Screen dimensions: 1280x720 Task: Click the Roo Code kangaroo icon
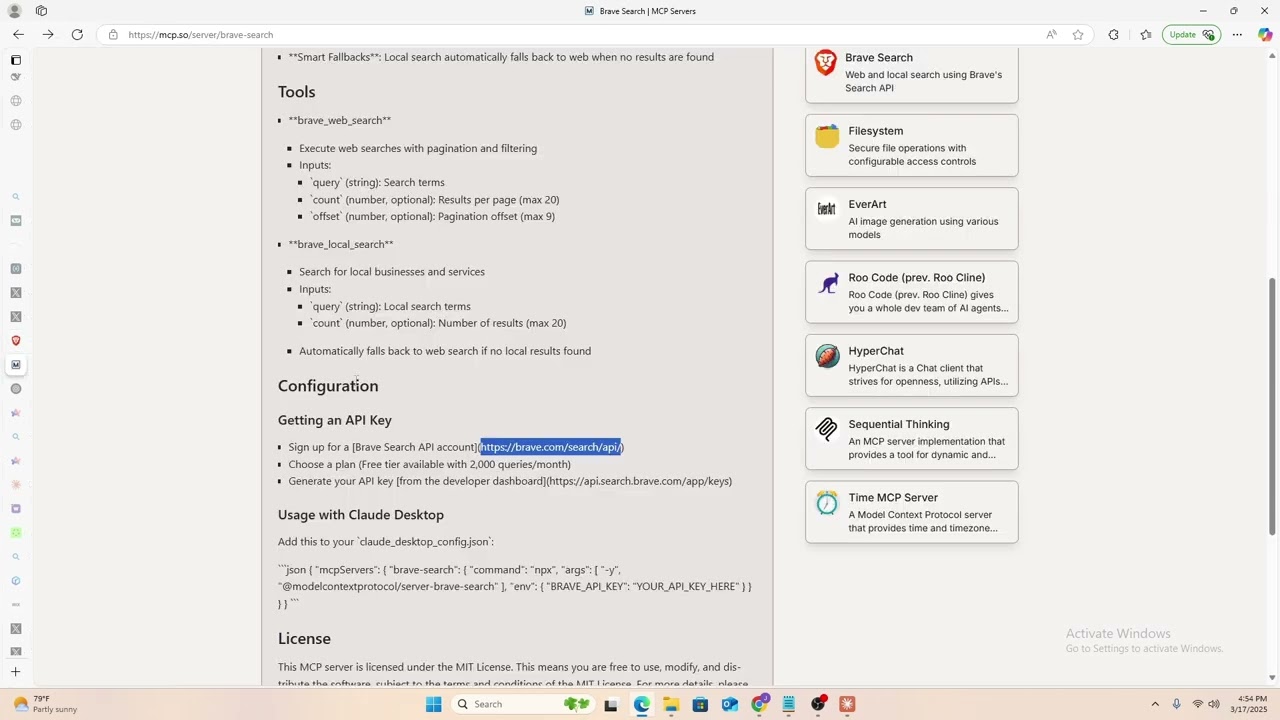point(828,283)
